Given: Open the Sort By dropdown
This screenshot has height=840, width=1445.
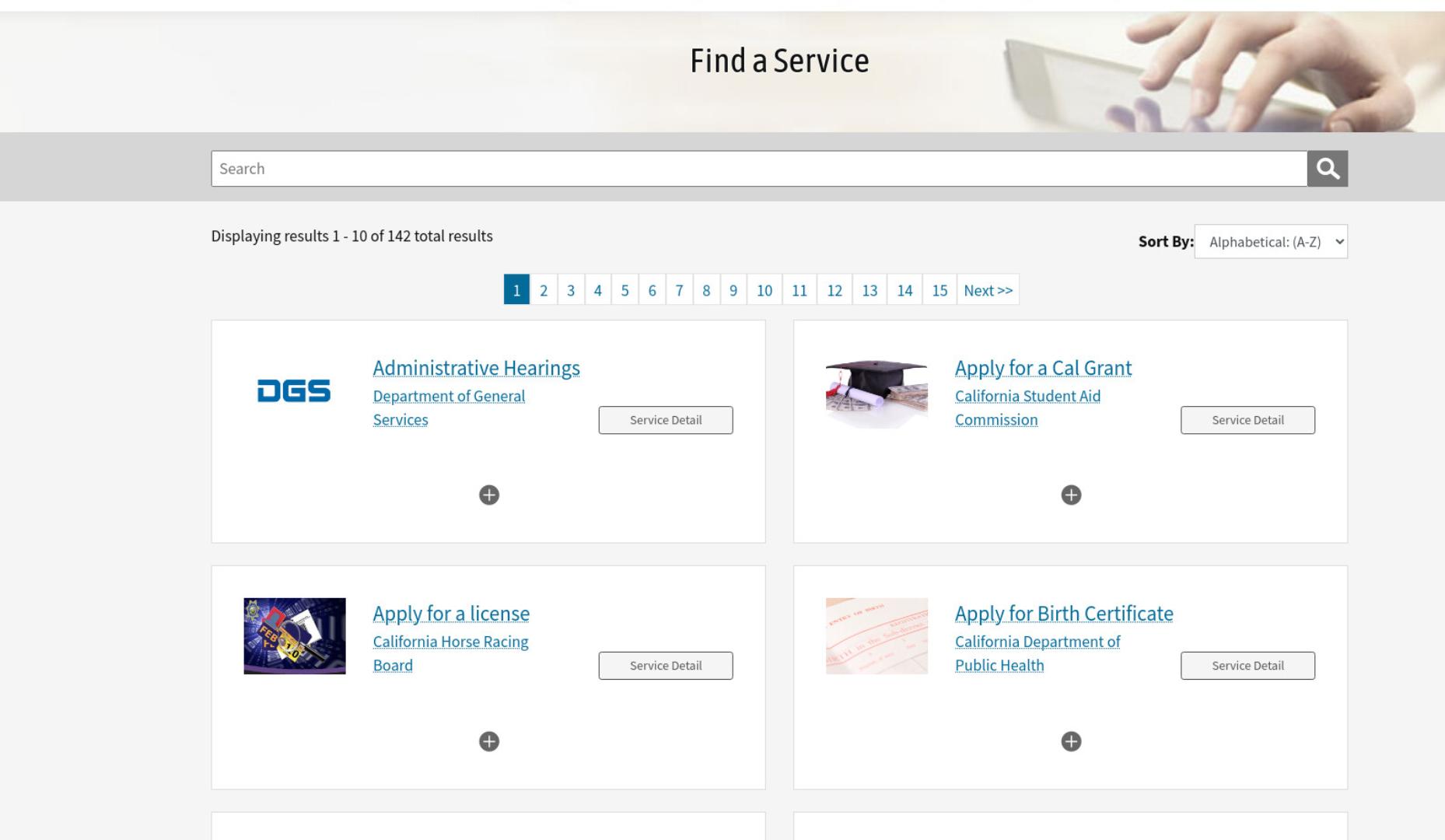Looking at the screenshot, I should point(1271,242).
